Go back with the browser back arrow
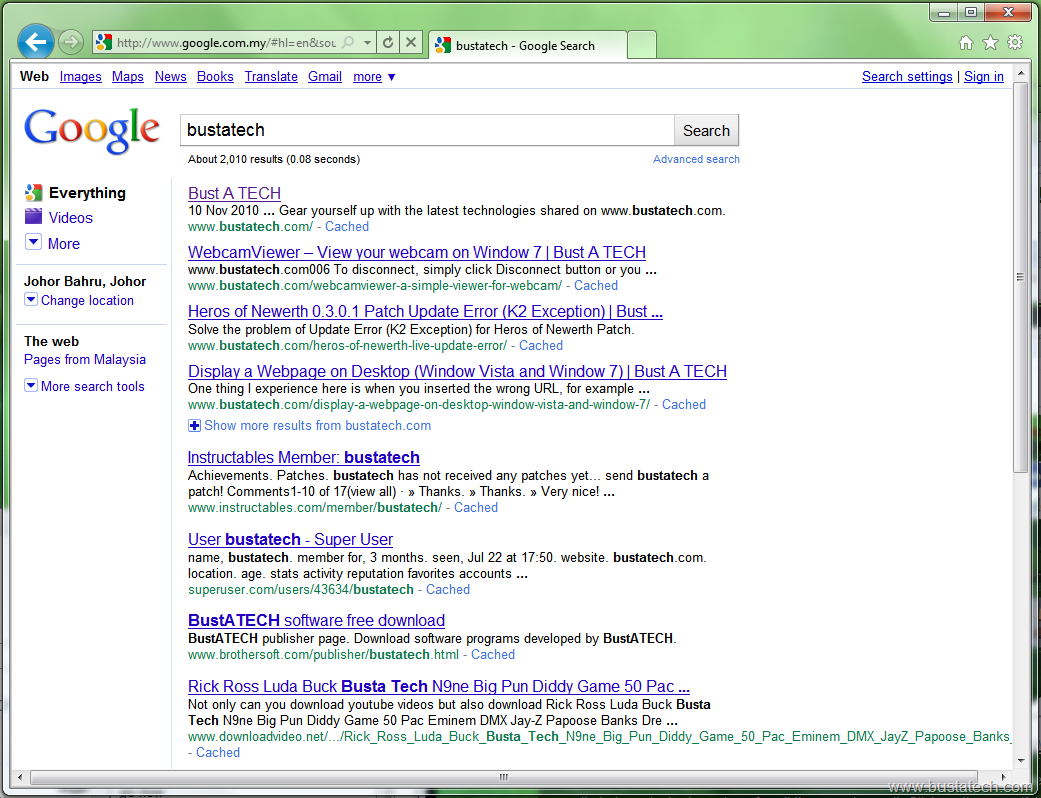 click(35, 42)
